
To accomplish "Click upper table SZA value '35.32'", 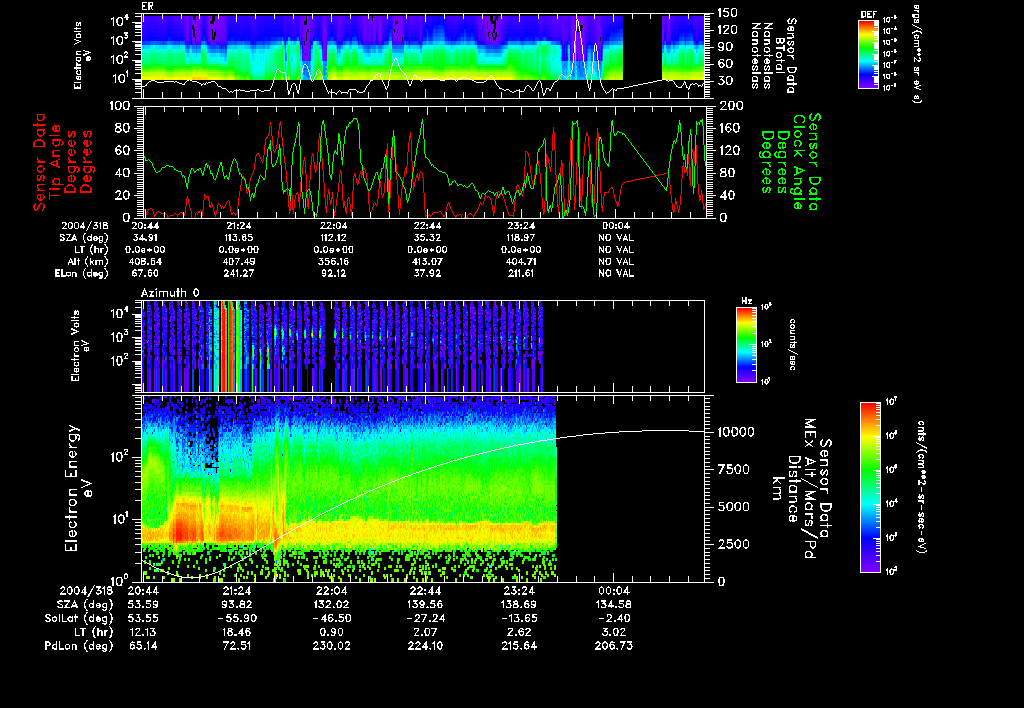I will coord(427,238).
